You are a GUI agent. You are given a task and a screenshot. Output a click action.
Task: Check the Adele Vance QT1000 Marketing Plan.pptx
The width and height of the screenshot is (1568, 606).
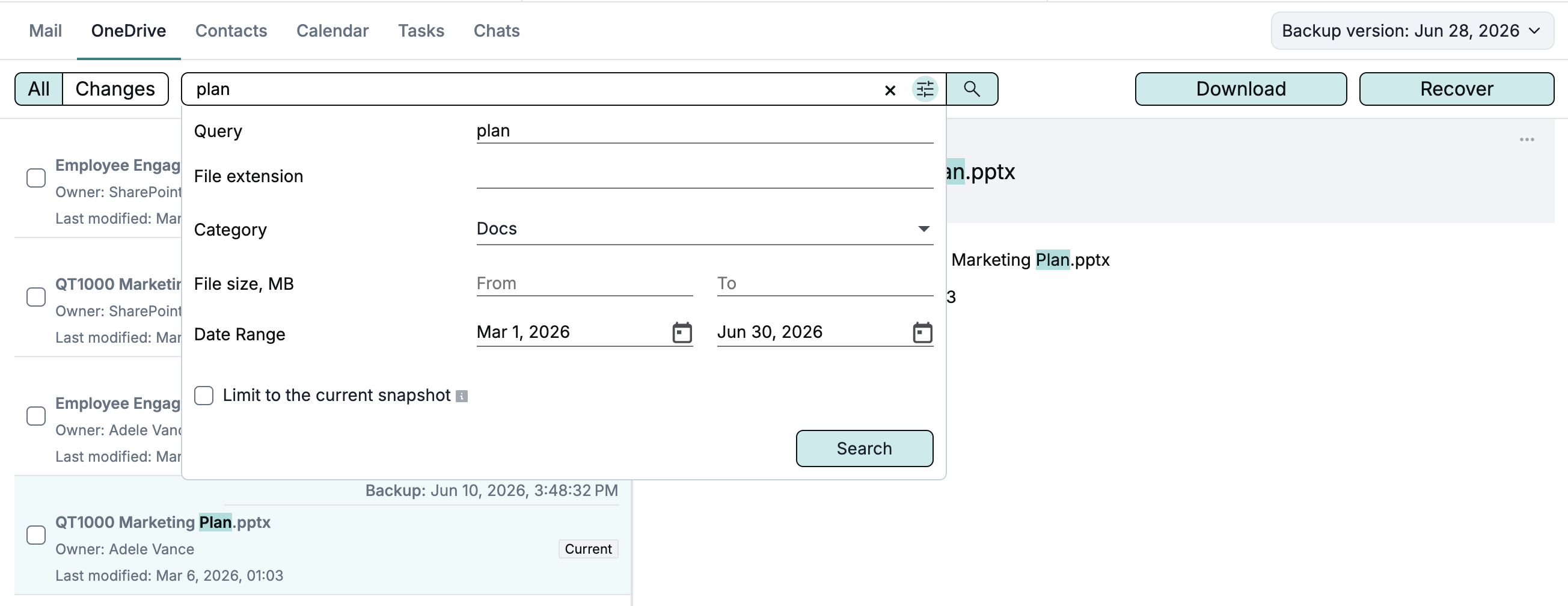36,536
